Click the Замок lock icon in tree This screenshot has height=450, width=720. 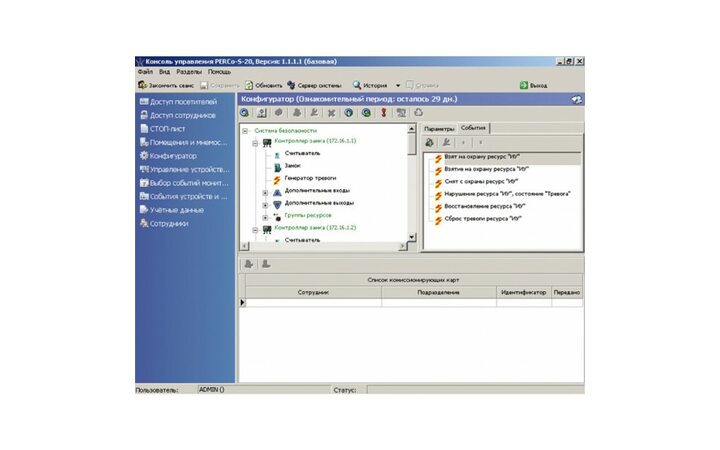[x=277, y=165]
